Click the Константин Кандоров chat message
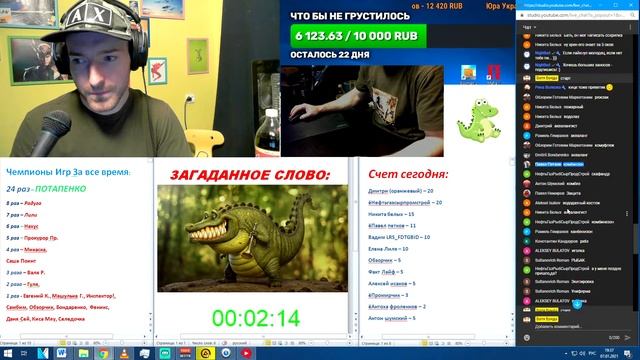This screenshot has width=640, height=360. [x=561, y=241]
